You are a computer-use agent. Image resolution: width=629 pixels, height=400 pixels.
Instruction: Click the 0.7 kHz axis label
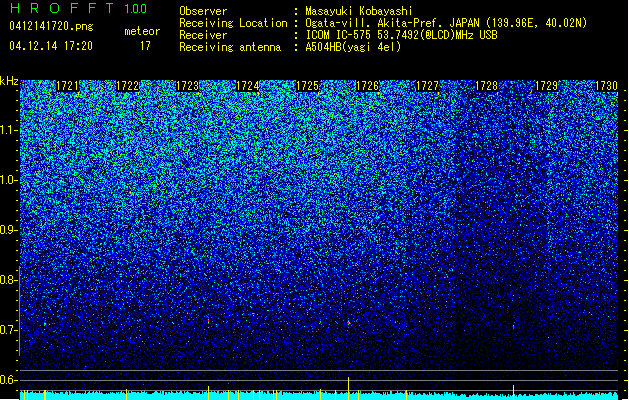click(8, 330)
